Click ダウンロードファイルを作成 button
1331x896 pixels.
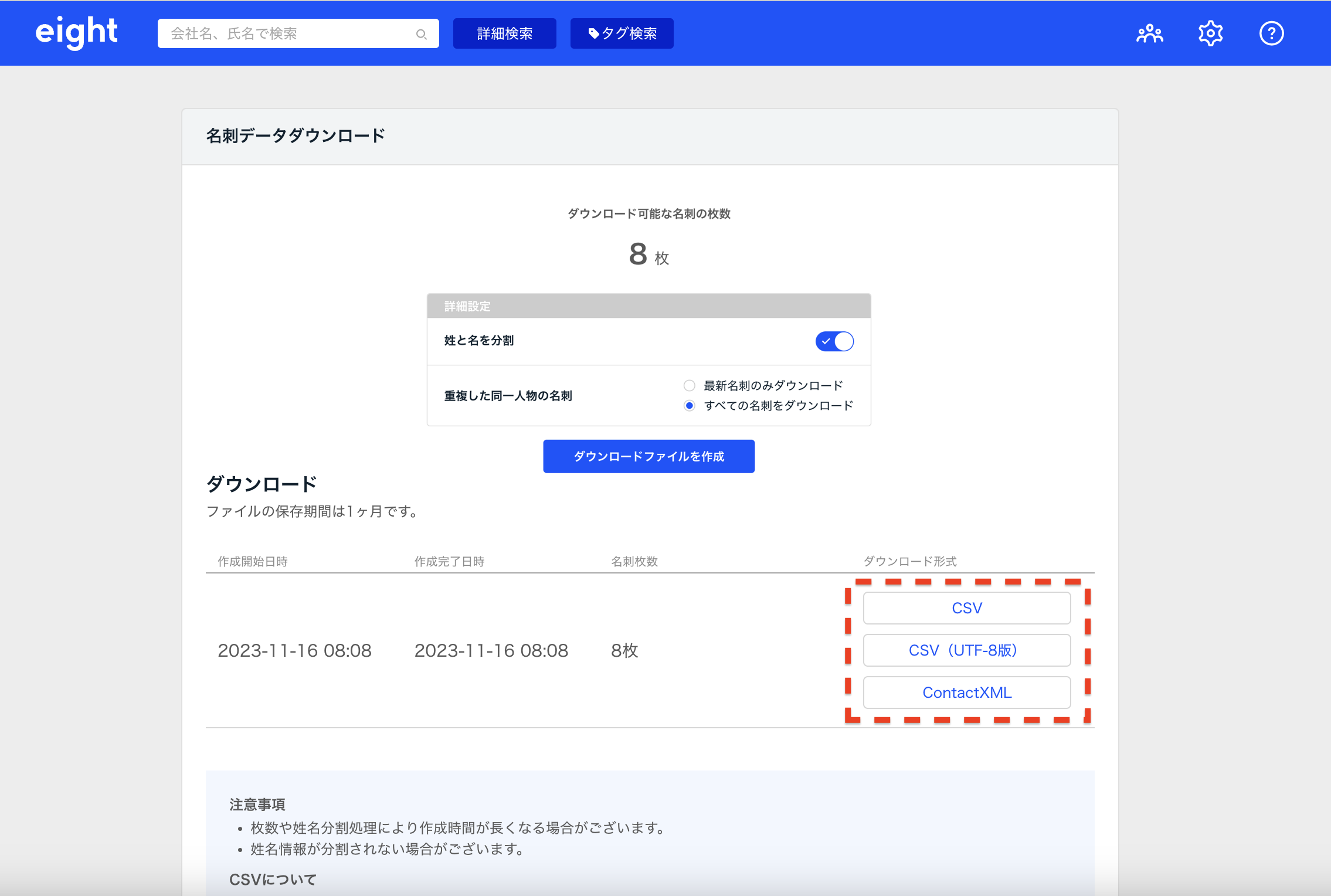[648, 456]
